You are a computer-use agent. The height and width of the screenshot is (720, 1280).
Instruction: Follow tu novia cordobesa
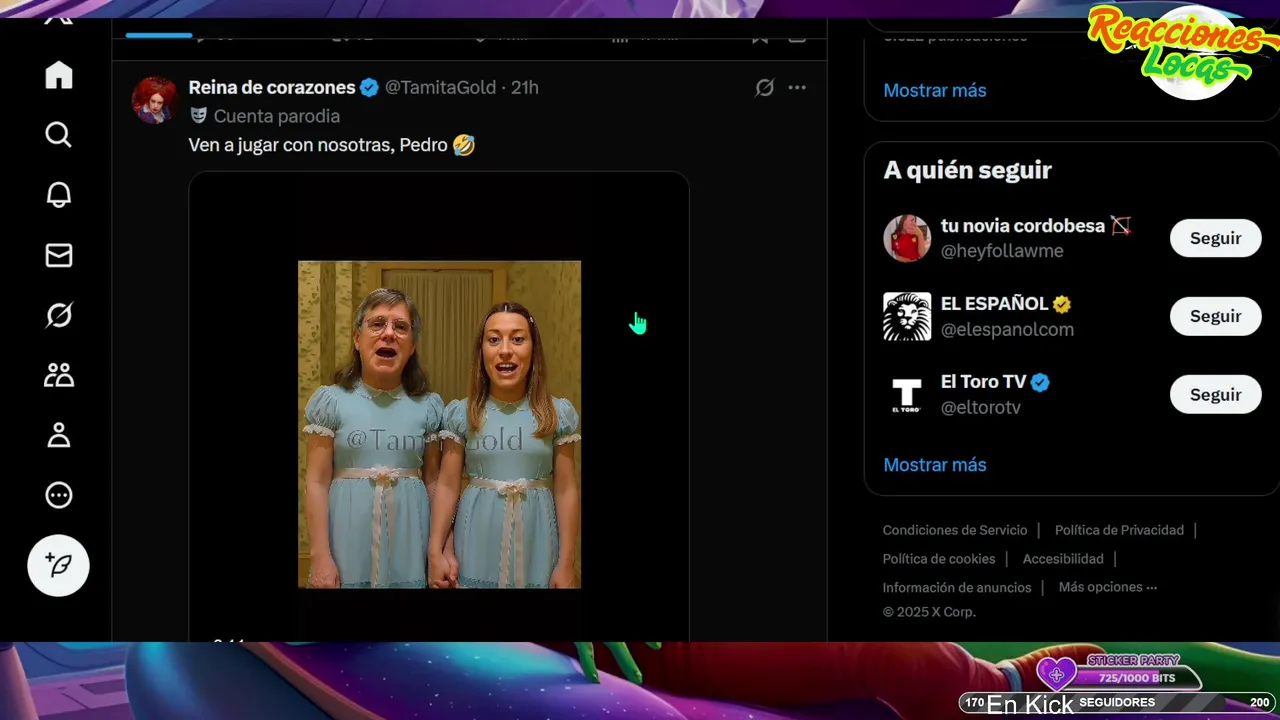[x=1215, y=238]
